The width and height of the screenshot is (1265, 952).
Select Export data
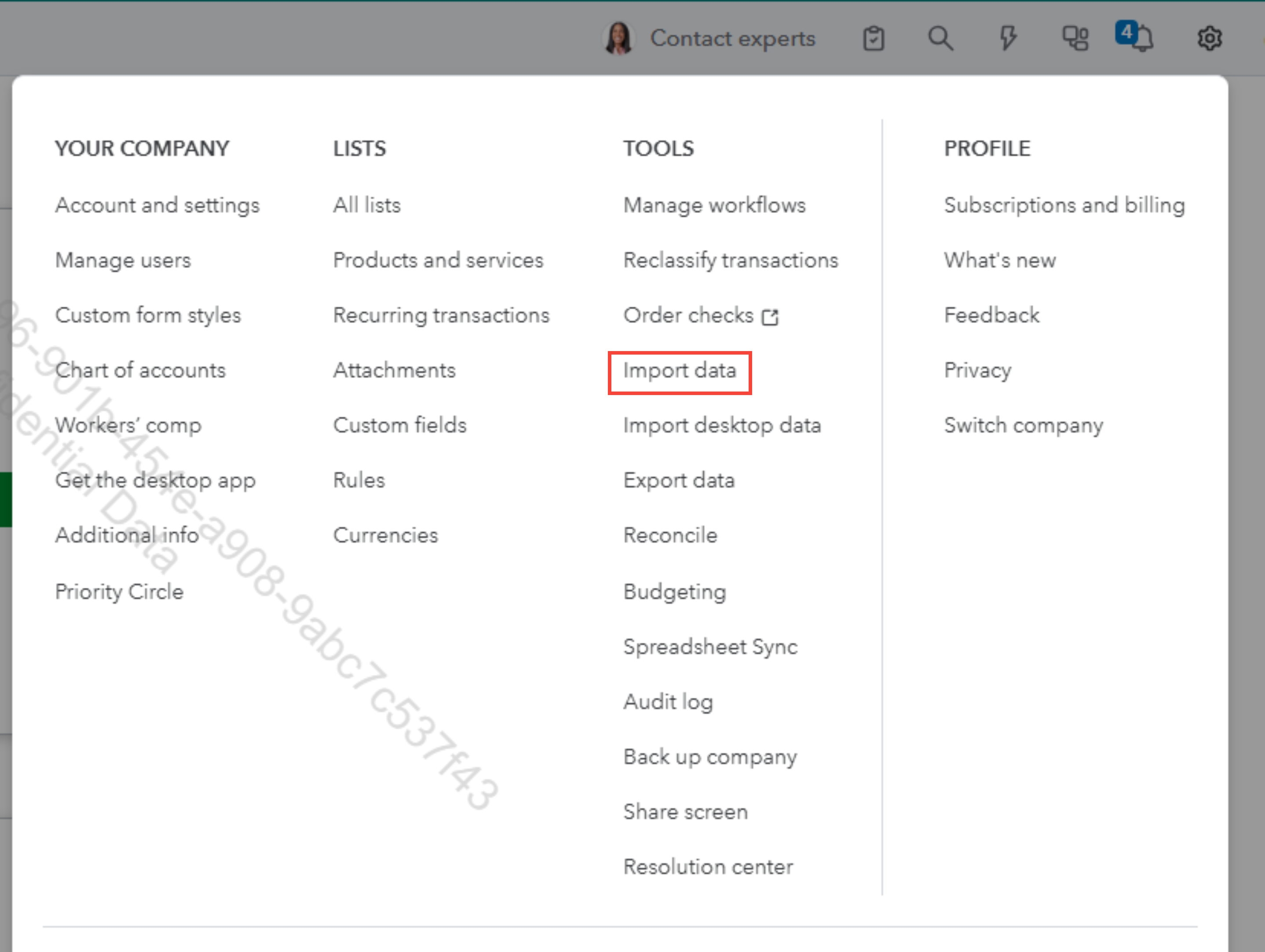[679, 480]
